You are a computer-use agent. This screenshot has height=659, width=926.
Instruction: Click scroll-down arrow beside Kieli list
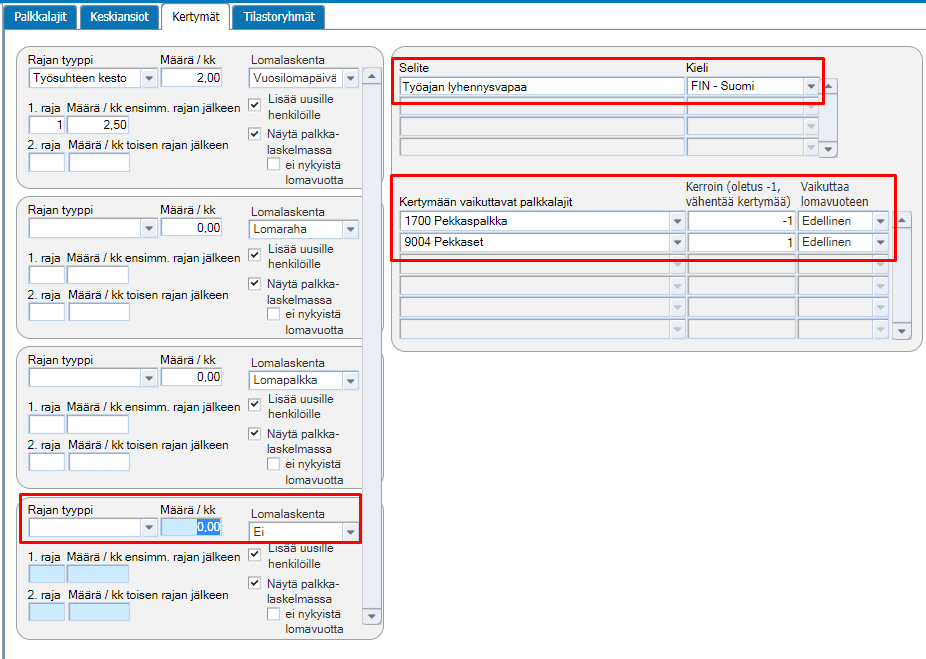click(x=829, y=149)
